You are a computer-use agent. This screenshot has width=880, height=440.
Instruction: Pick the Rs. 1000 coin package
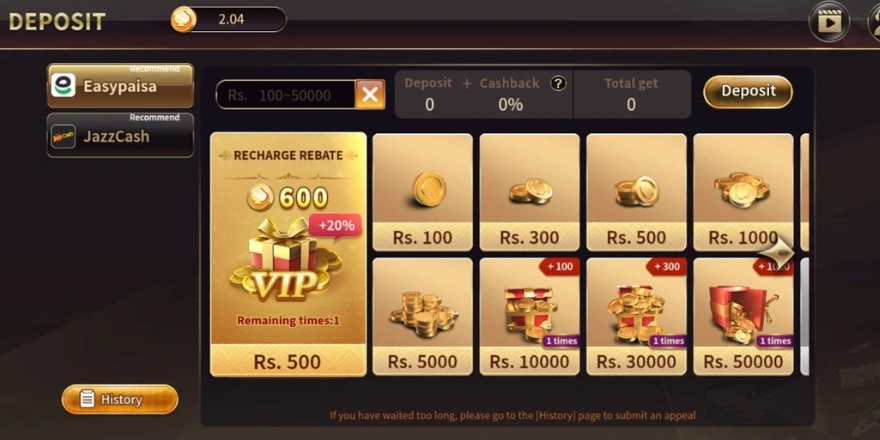[743, 192]
